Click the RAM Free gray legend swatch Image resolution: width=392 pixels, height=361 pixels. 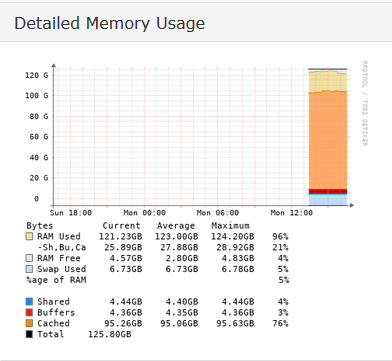pyautogui.click(x=29, y=258)
